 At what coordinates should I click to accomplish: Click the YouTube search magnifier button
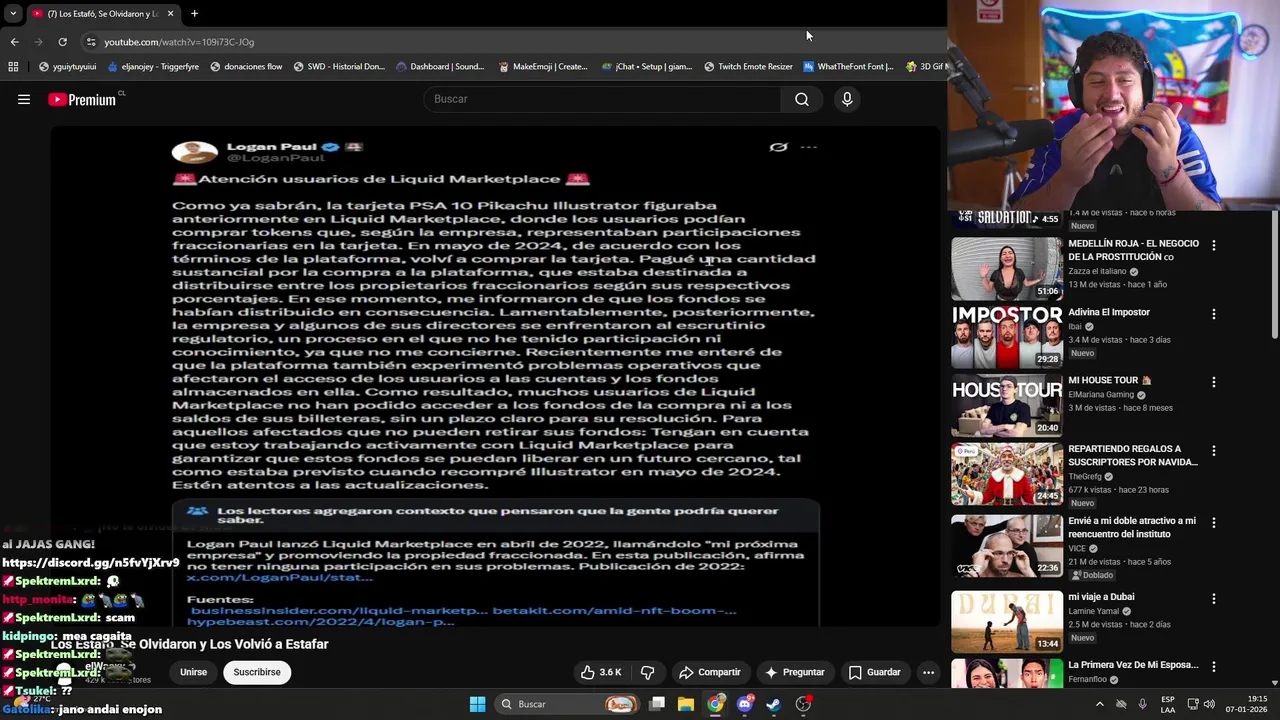tap(802, 99)
